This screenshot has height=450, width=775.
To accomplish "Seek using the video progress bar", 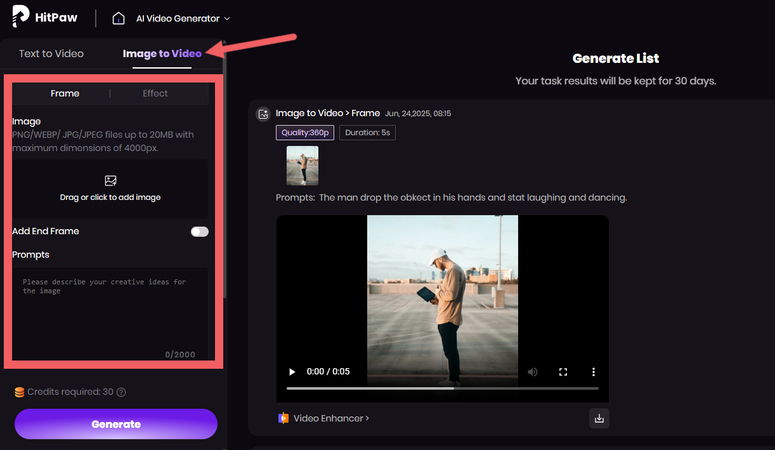I will pyautogui.click(x=442, y=388).
